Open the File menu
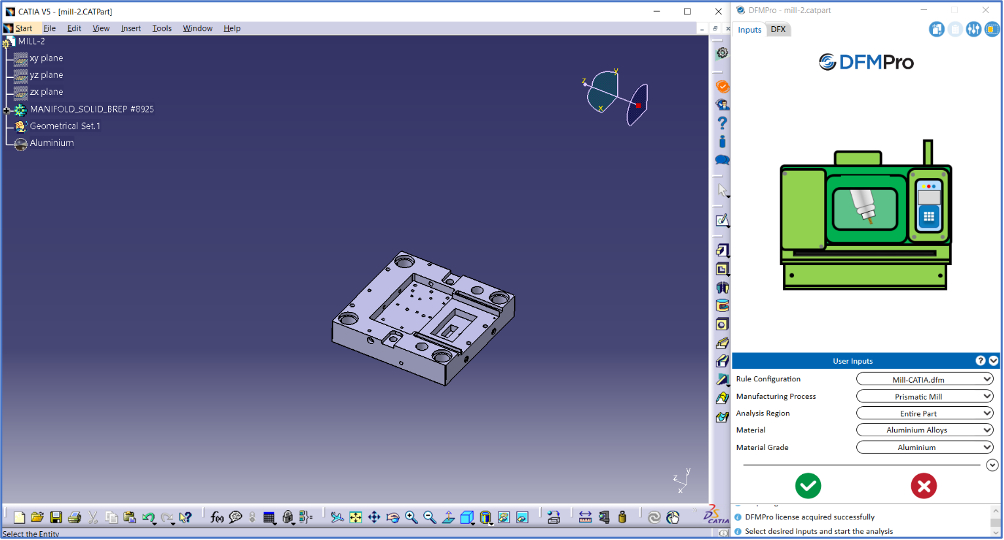This screenshot has width=1004, height=540. coord(49,28)
